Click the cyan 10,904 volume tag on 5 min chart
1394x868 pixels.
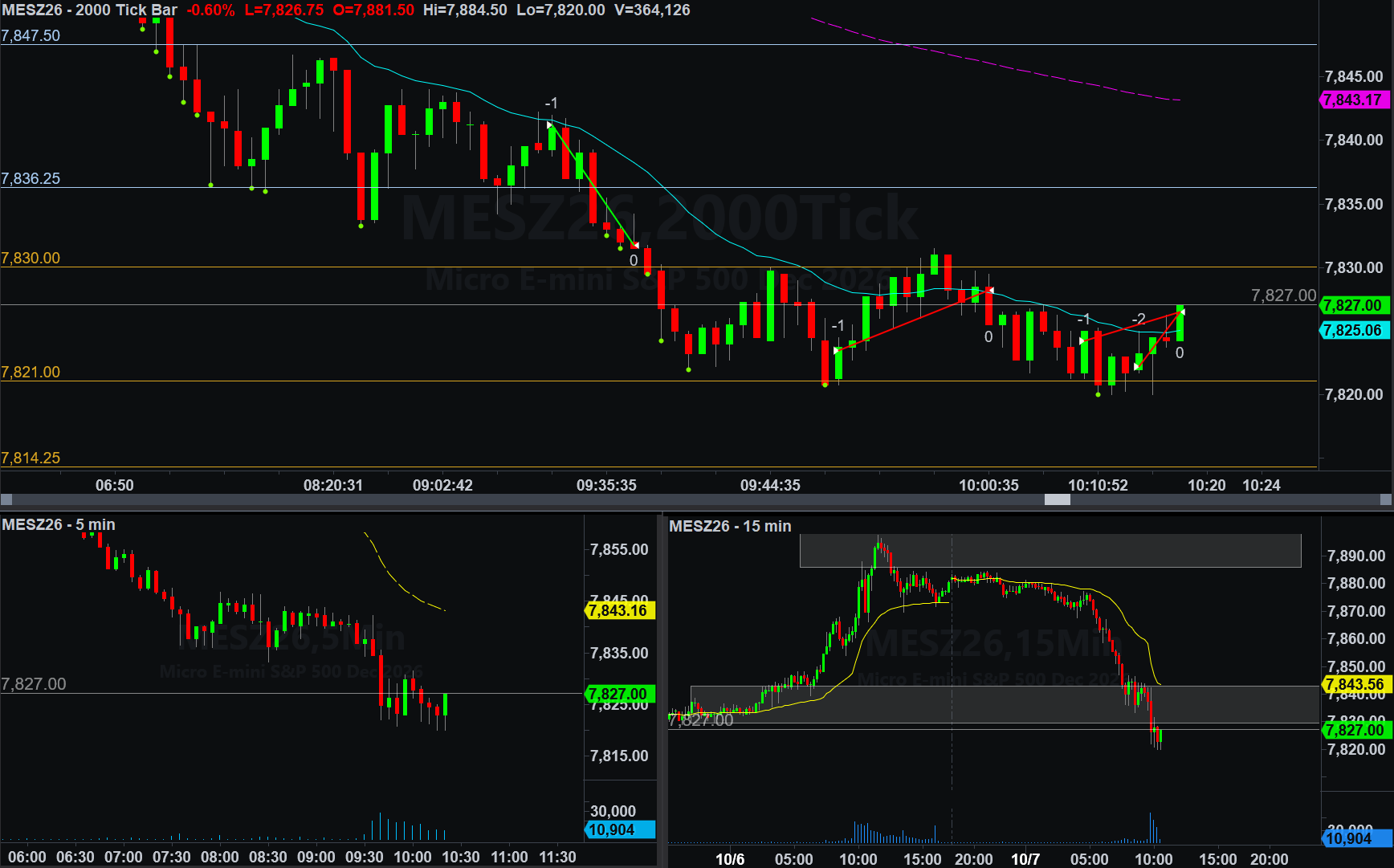(620, 829)
